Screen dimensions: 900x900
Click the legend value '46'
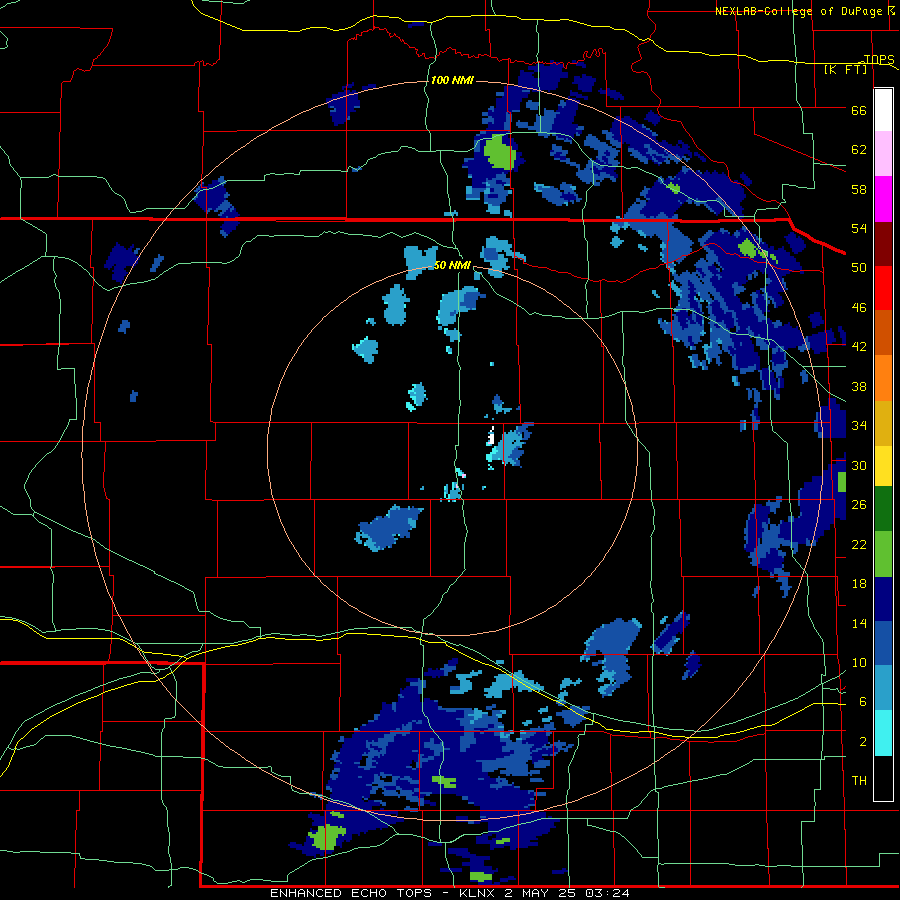(859, 308)
